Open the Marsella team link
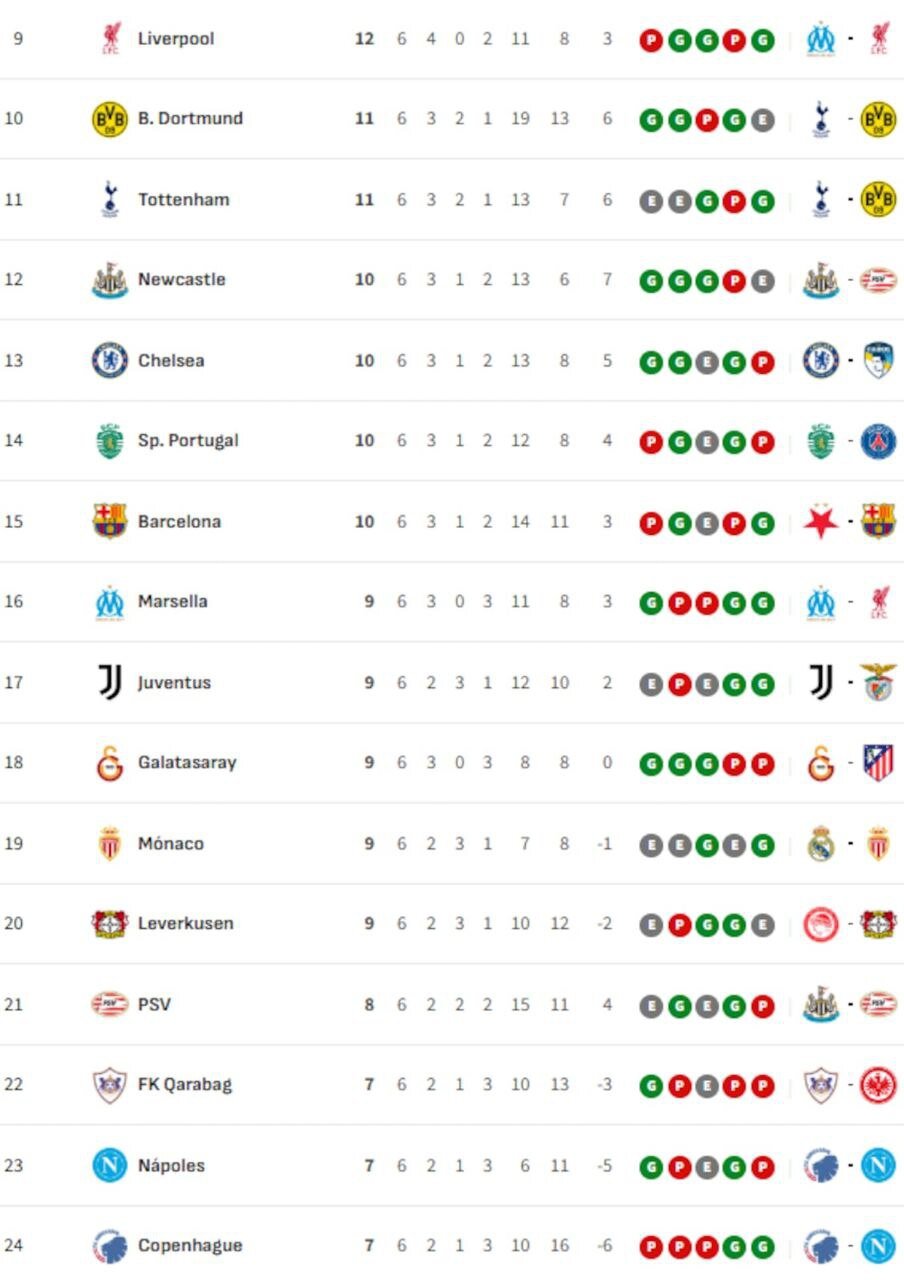This screenshot has height=1280, width=904. click(172, 602)
